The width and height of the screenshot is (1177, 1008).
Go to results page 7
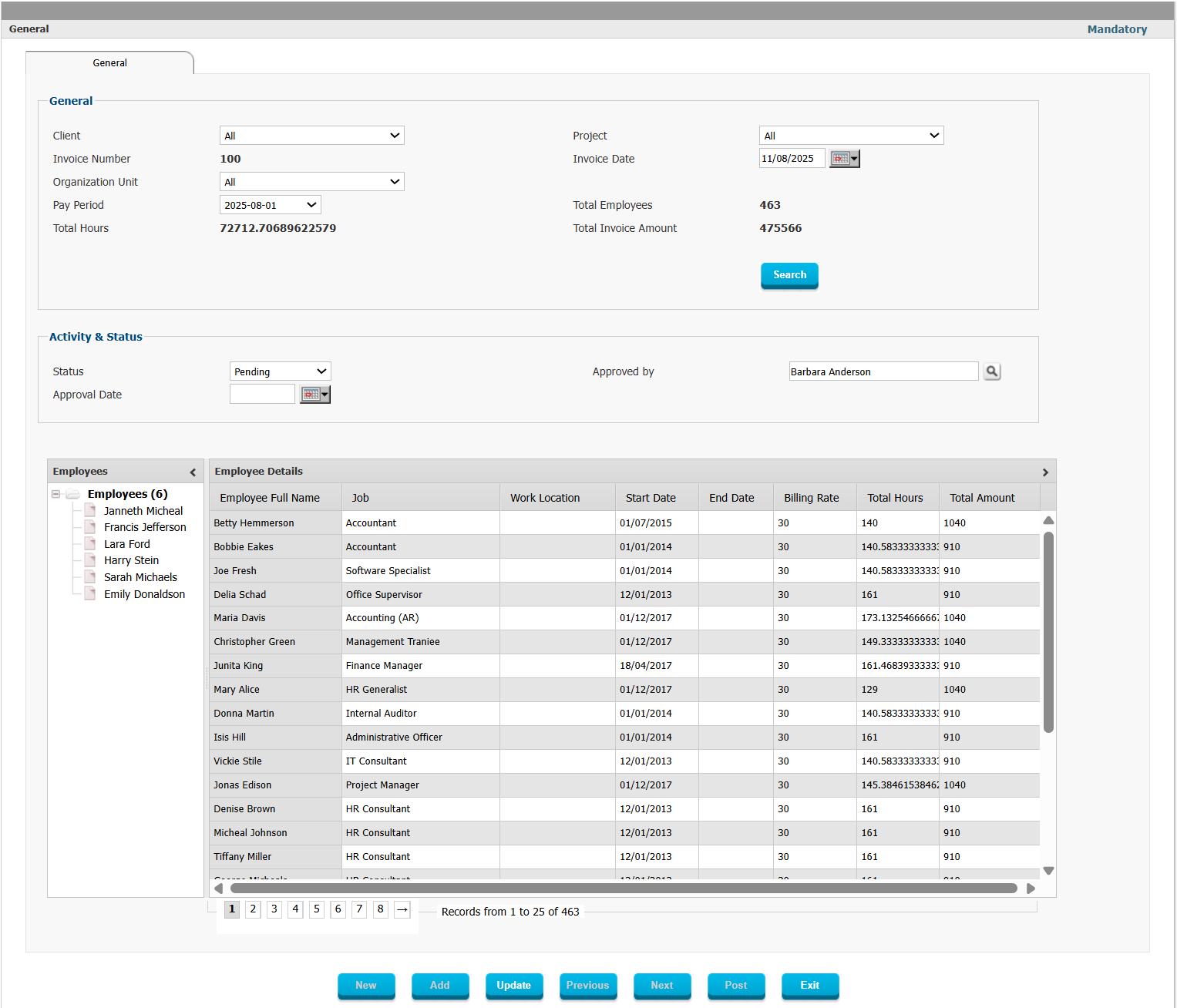[359, 909]
